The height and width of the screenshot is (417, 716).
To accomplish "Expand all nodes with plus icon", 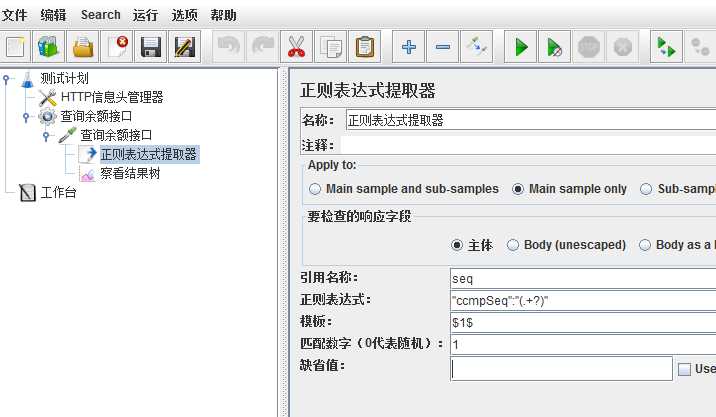I will [x=408, y=47].
